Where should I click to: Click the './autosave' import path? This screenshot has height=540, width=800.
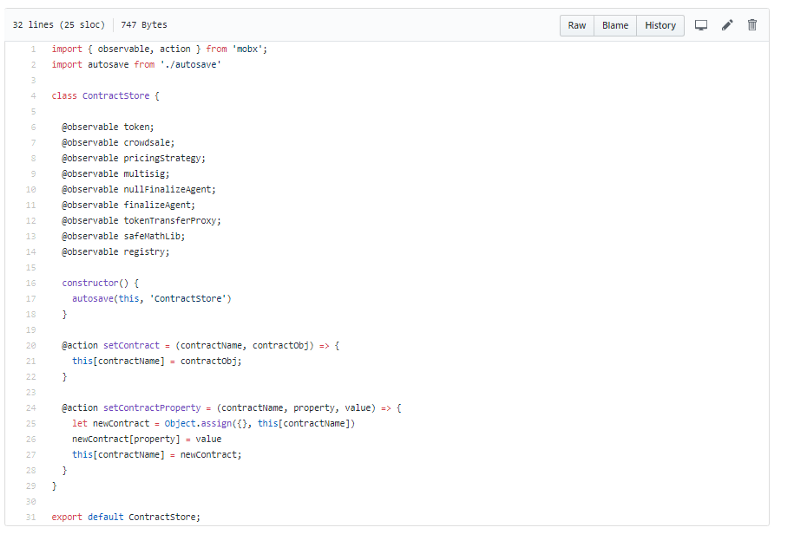pos(190,65)
